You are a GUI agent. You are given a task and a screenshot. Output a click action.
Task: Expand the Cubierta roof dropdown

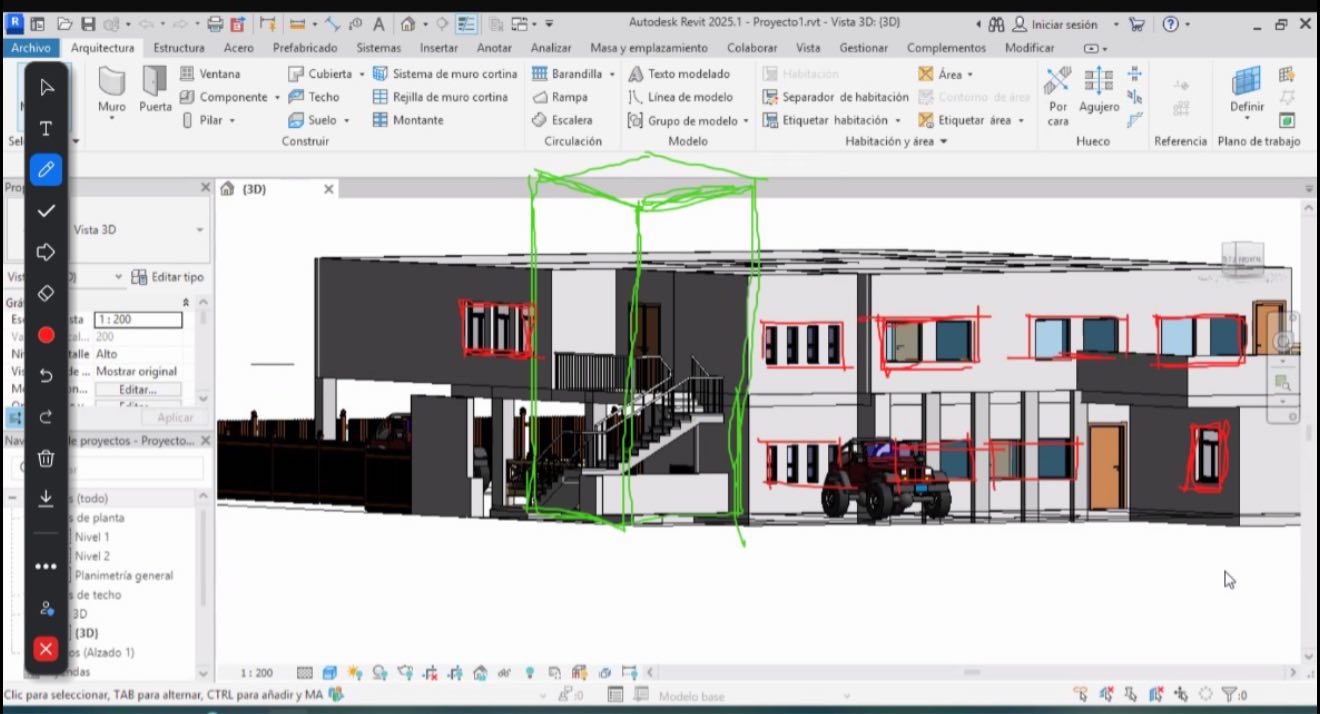[362, 74]
